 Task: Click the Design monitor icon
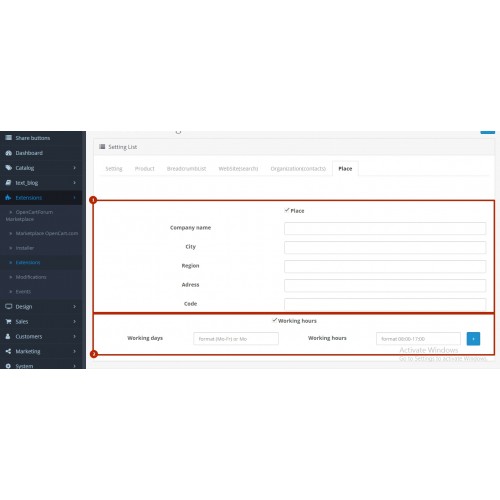point(9,306)
